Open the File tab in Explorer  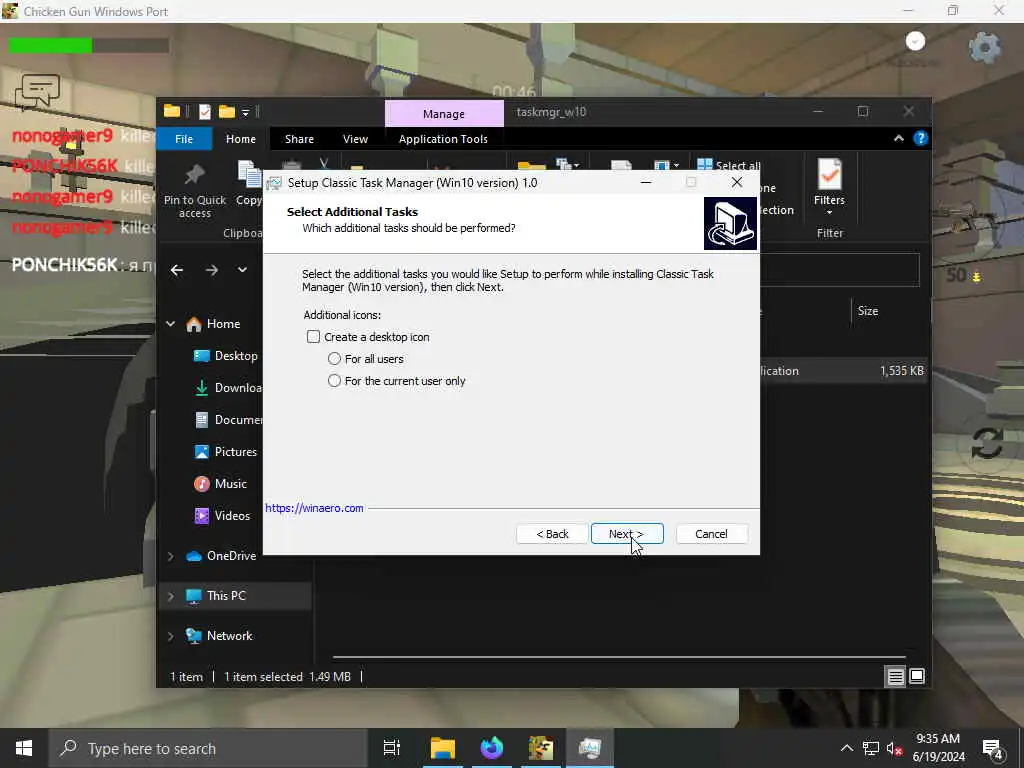point(184,139)
